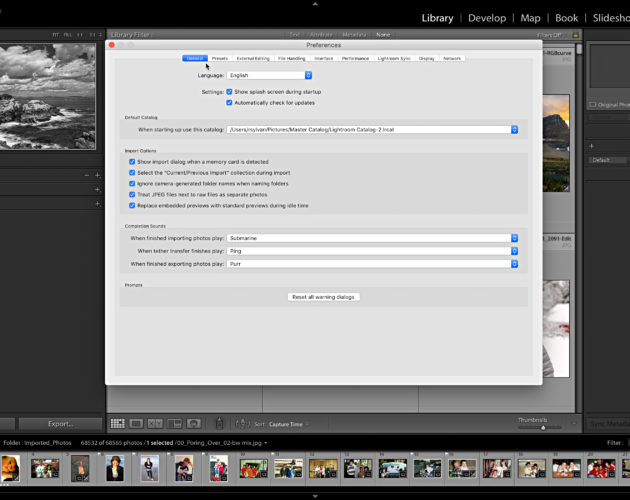Switch to the Presets tab
This screenshot has width=630, height=500.
(x=220, y=58)
